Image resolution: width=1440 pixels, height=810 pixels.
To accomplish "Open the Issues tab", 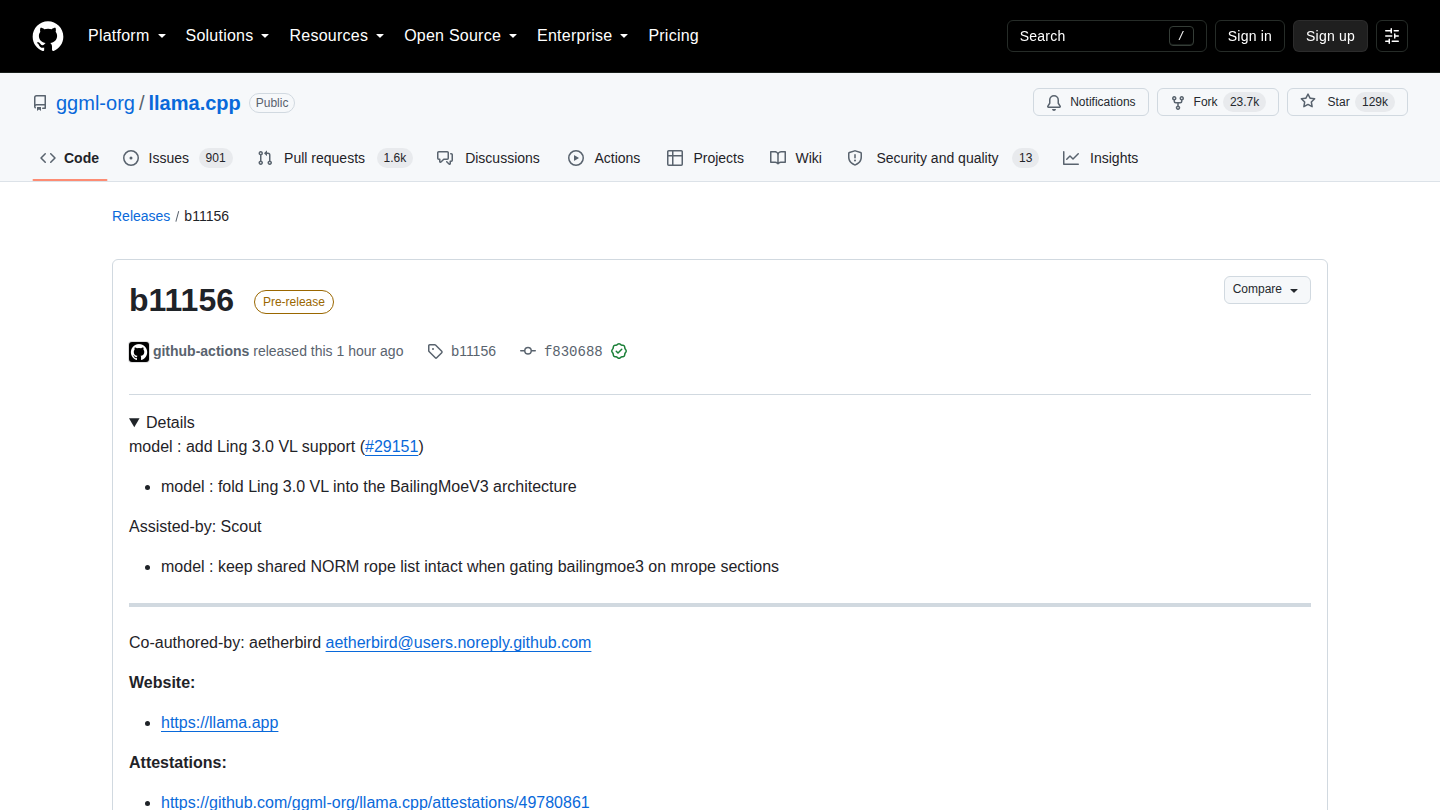I will pyautogui.click(x=177, y=158).
